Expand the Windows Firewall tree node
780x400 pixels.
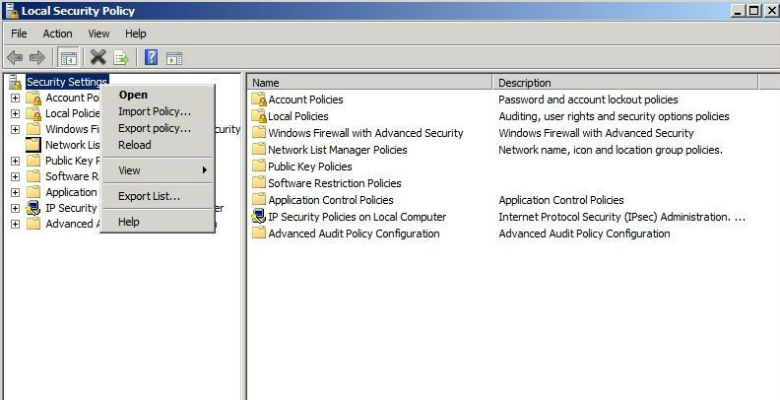click(15, 129)
